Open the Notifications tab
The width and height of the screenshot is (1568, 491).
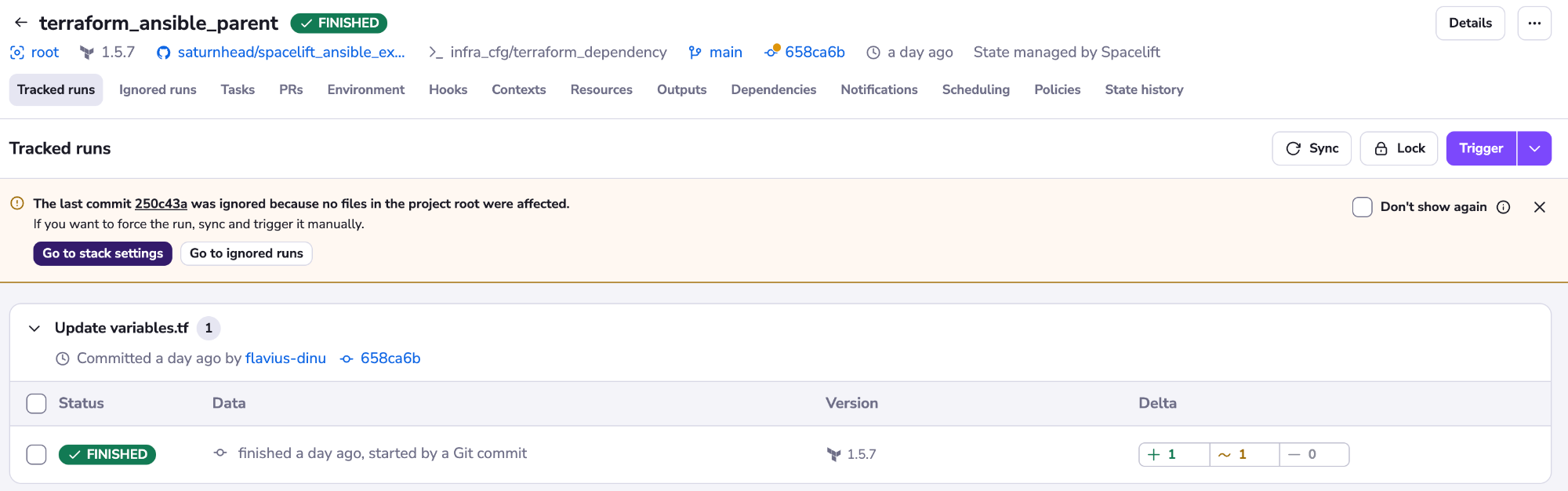879,89
